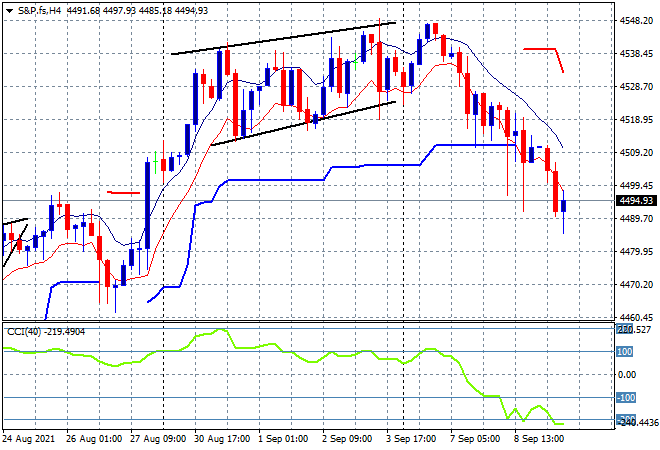The width and height of the screenshot is (660, 450).
Task: Select the upper black channel trendline
Action: 284,38
